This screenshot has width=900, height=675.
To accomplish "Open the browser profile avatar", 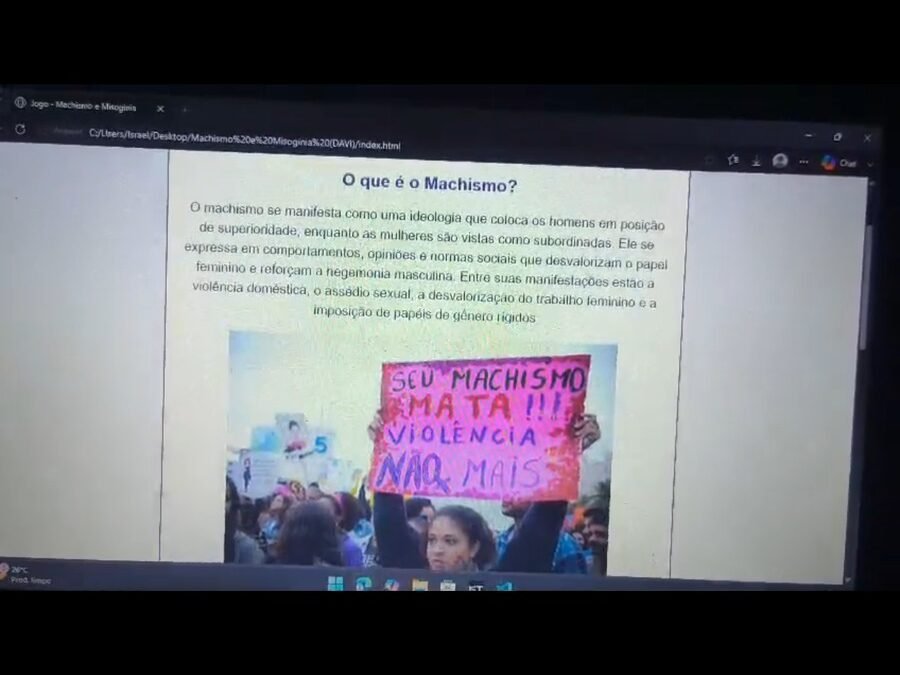I will 780,161.
